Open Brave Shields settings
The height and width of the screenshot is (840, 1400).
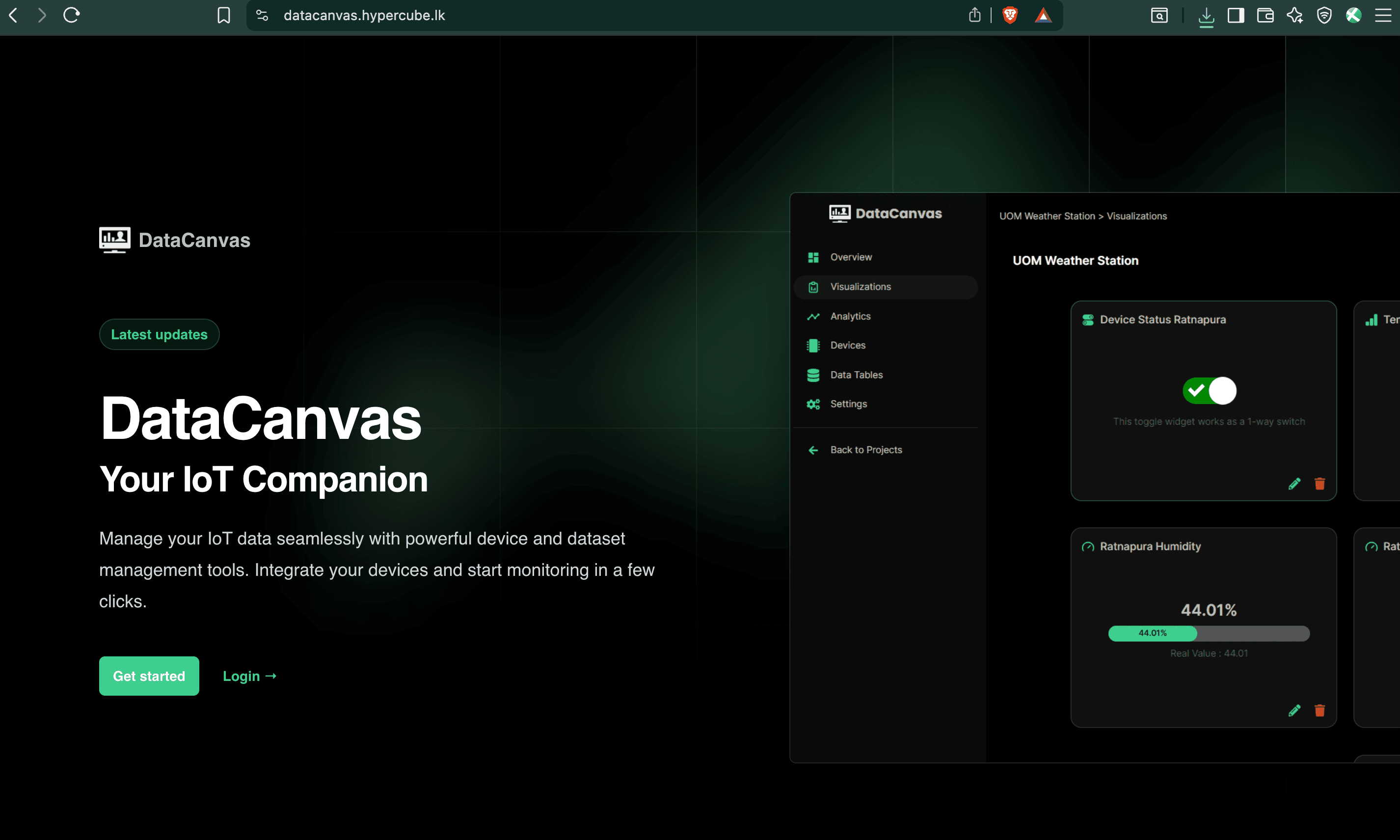tap(1010, 15)
